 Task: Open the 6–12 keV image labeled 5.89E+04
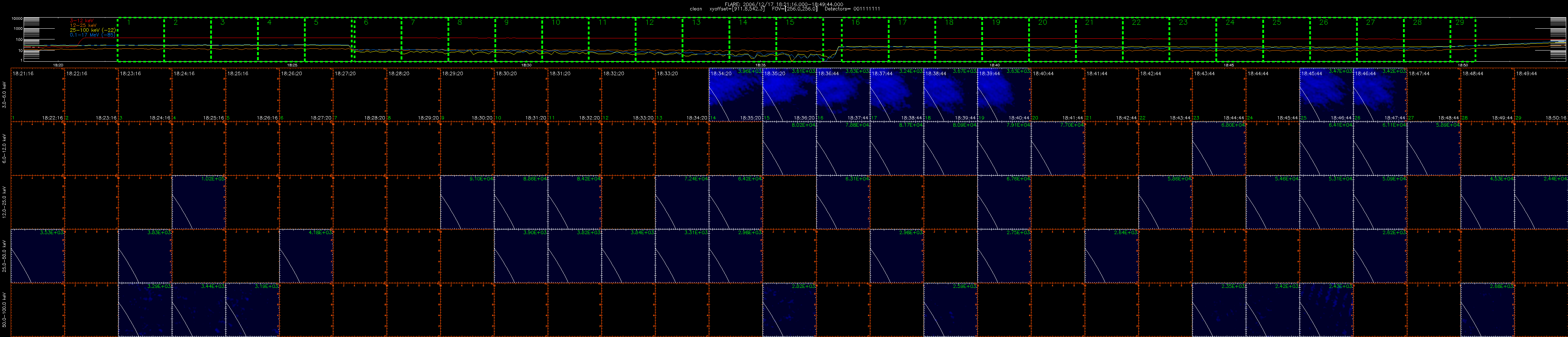point(1433,149)
